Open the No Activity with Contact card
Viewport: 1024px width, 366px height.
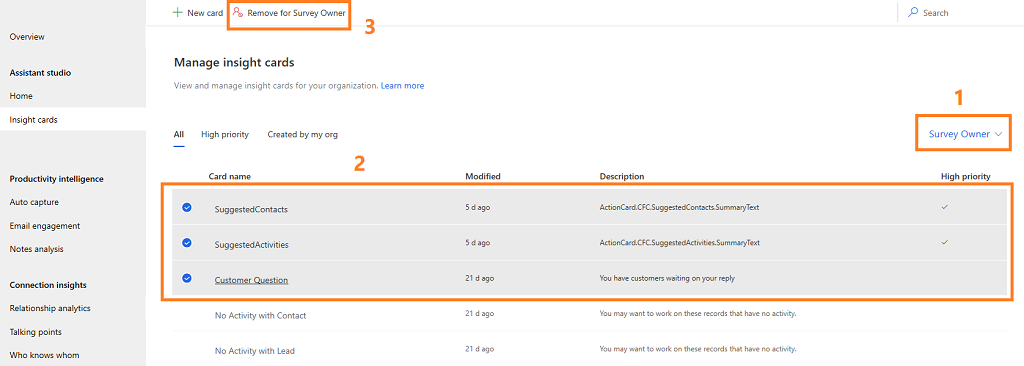coord(261,315)
